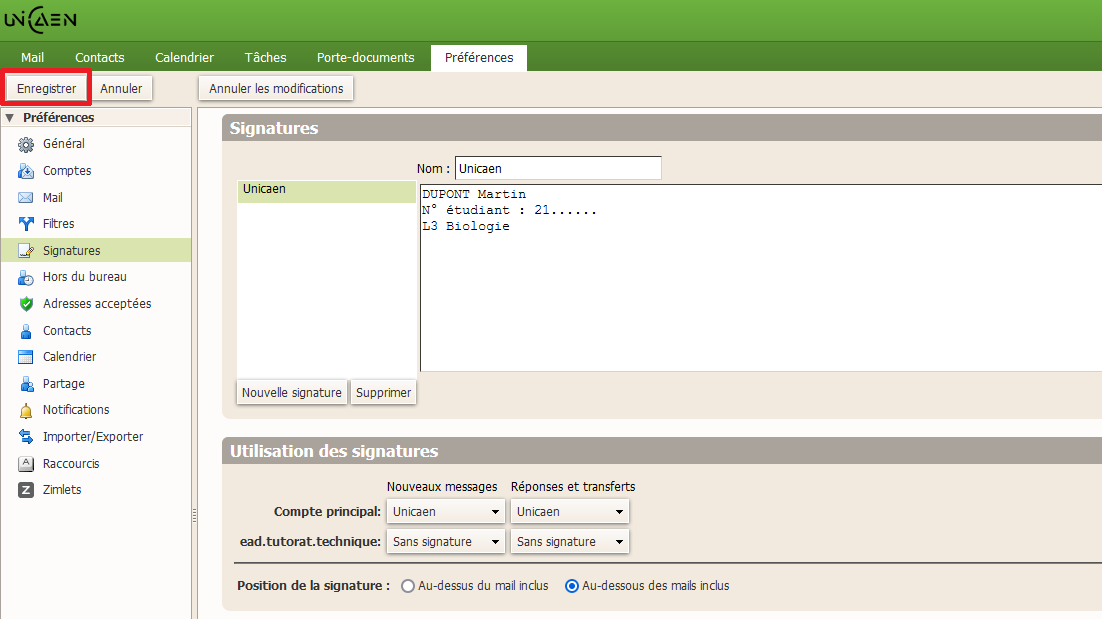This screenshot has height=619, width=1102.
Task: Collapse the Préférences tree header
Action: [x=10, y=118]
